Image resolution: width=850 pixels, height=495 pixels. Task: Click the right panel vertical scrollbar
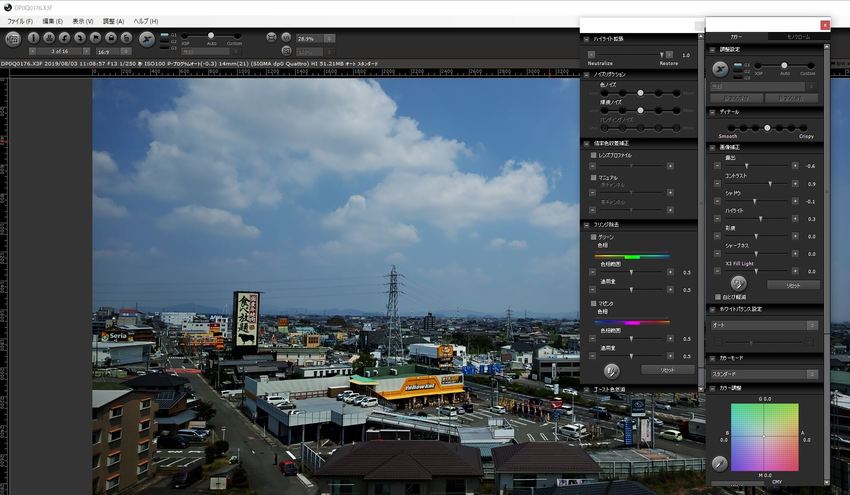(x=827, y=264)
